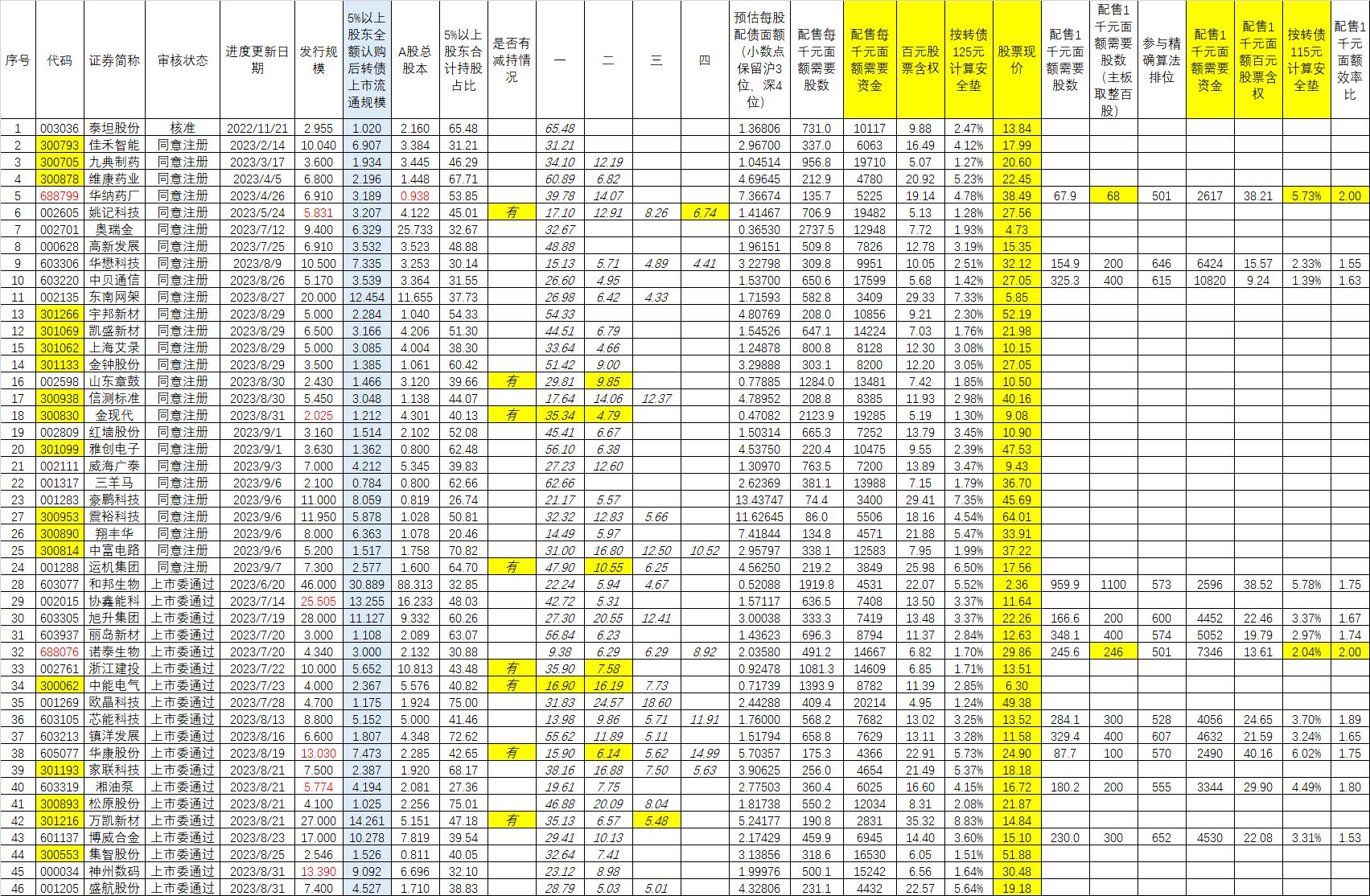Click the 三羊马 name cell
The width and height of the screenshot is (1370, 896).
(x=114, y=483)
